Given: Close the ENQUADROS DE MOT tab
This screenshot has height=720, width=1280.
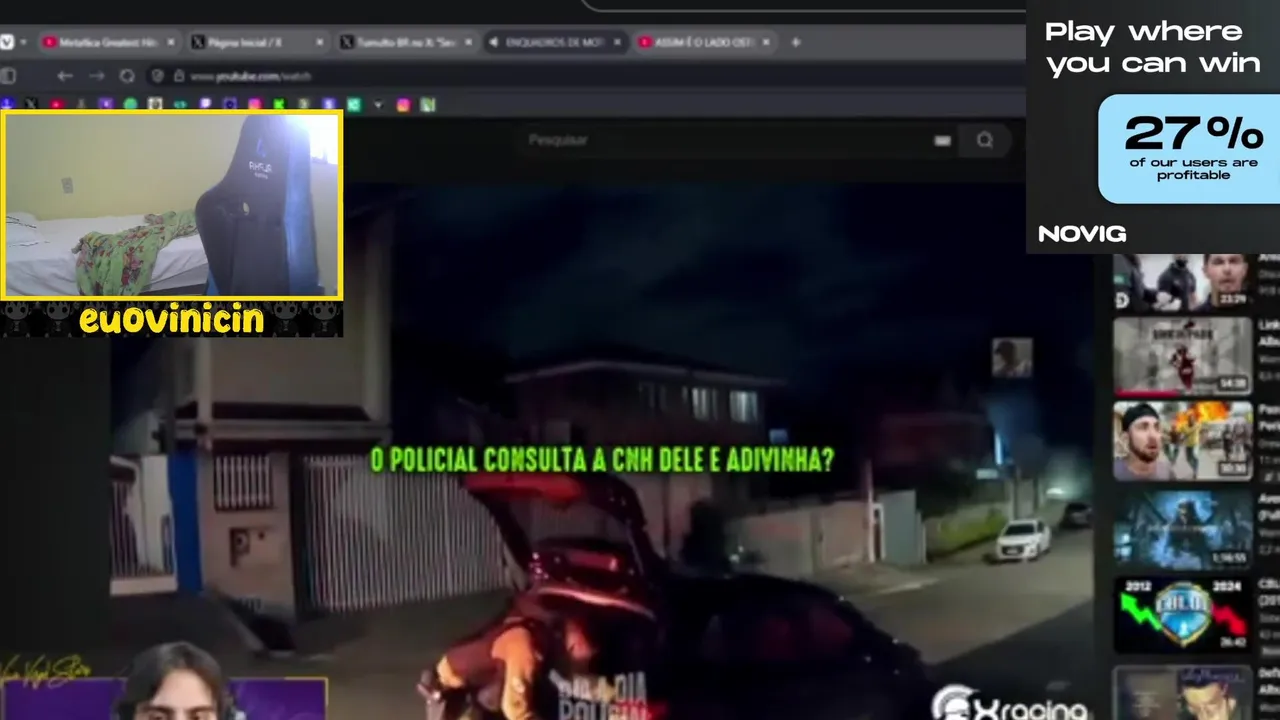Looking at the screenshot, I should click(617, 42).
